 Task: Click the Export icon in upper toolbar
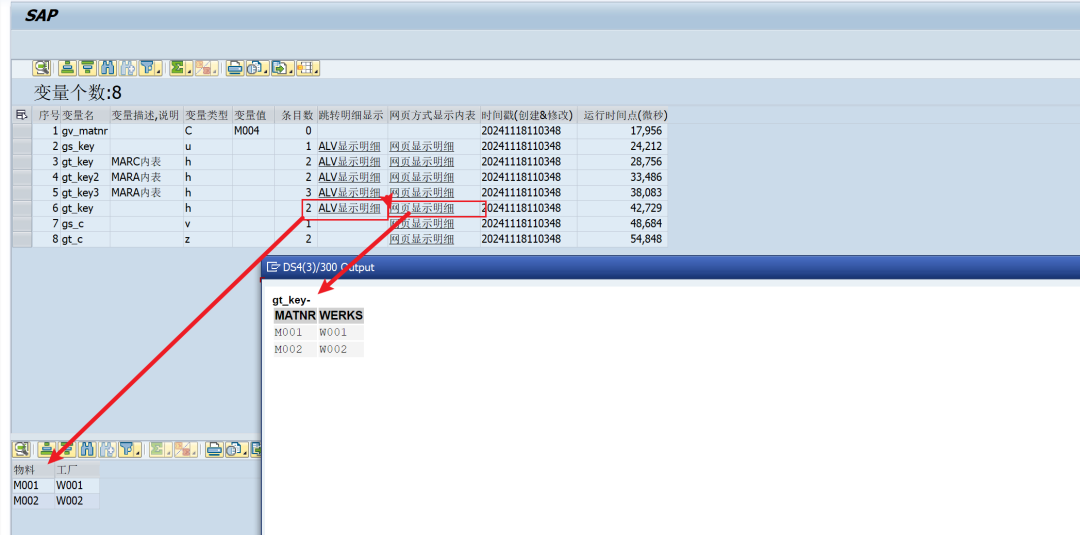pos(279,68)
